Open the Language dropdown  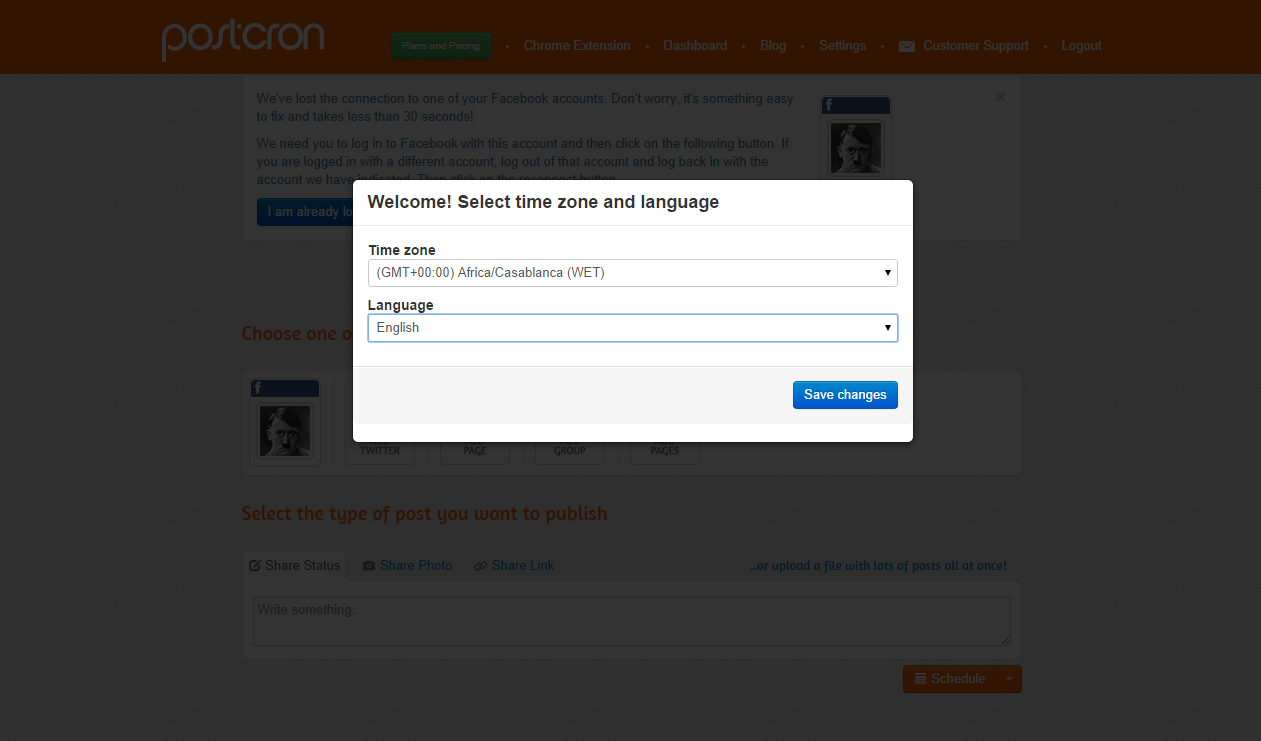point(632,328)
